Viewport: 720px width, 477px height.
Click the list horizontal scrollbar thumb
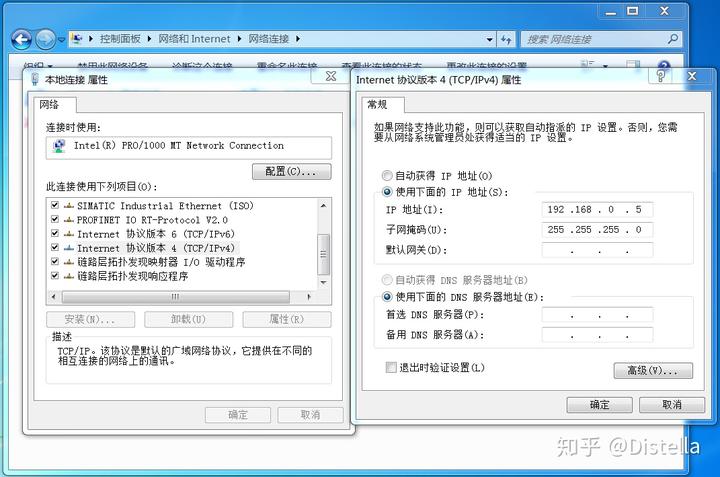(x=175, y=297)
